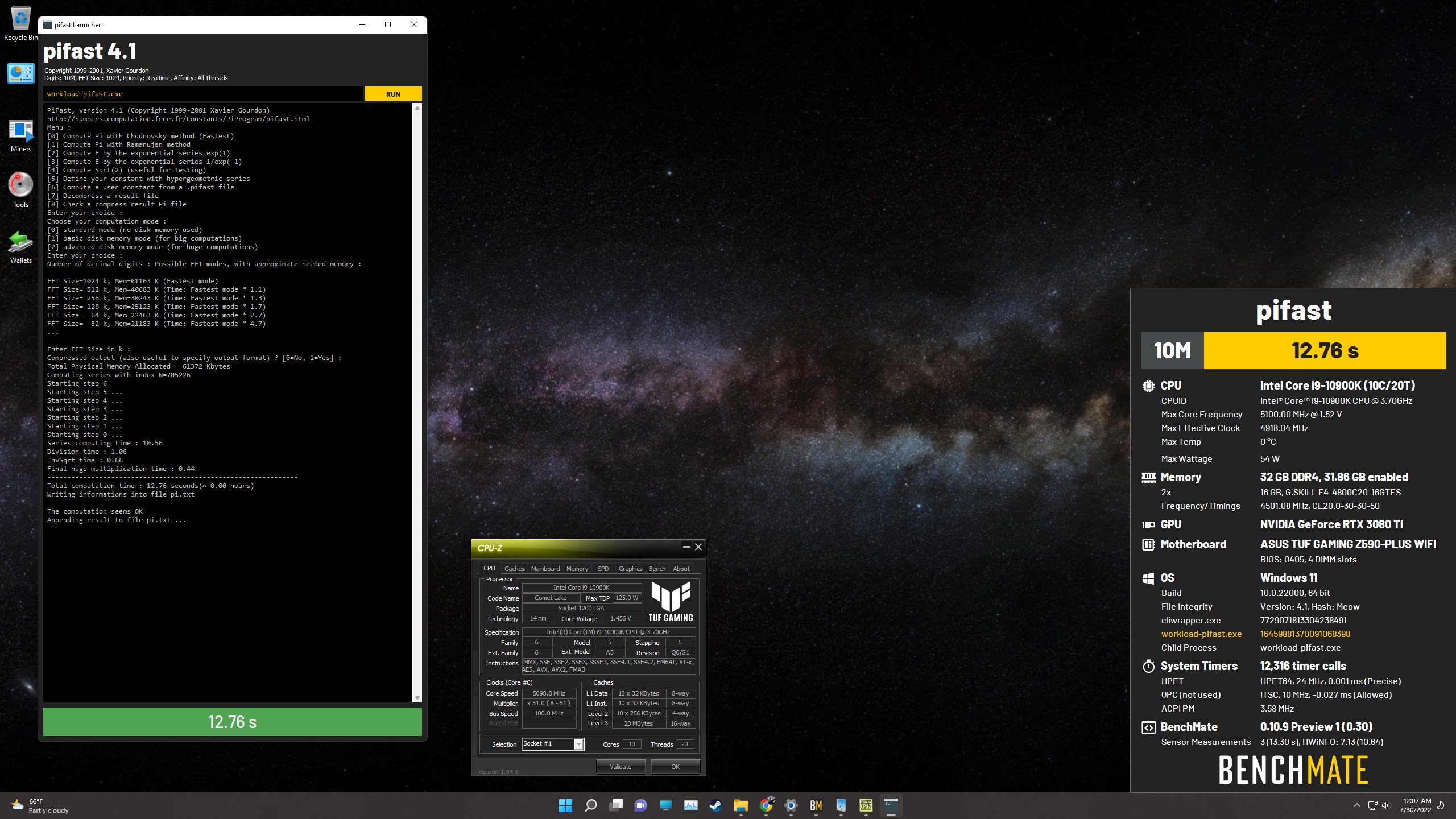Open the weather widget showing 66°F
The height and width of the screenshot is (819, 1456).
point(40,805)
